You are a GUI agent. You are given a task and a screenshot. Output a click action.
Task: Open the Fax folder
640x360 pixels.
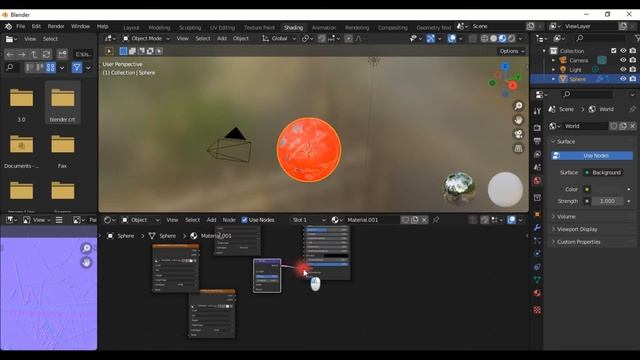tap(62, 149)
